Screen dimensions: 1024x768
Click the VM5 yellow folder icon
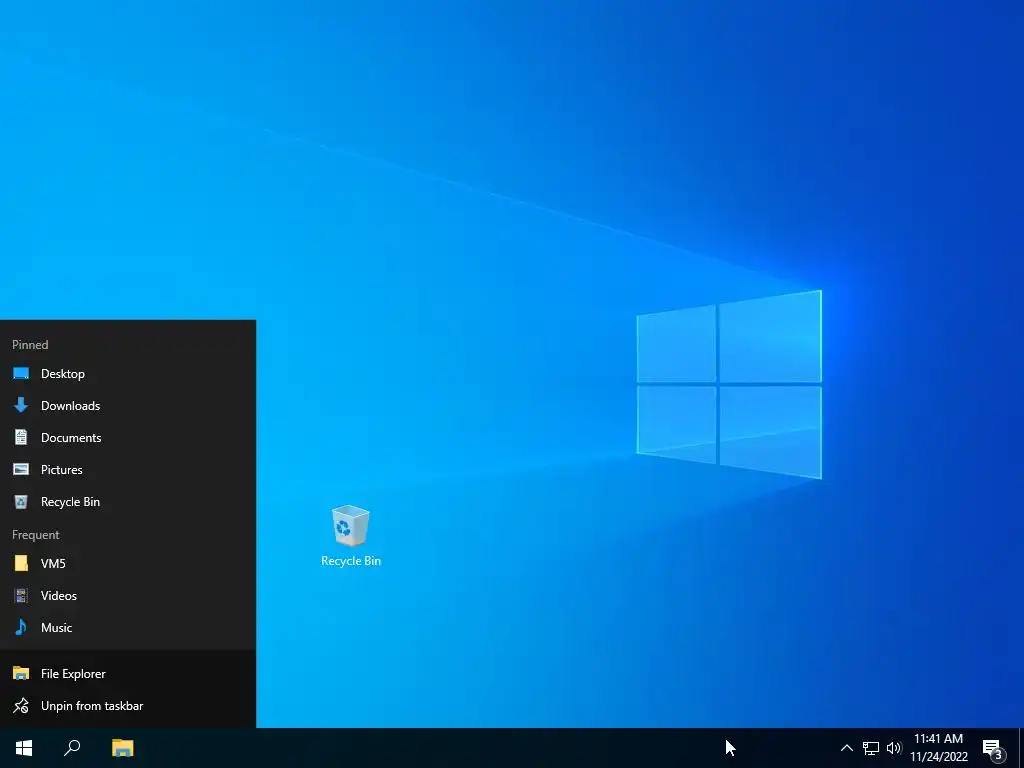[x=21, y=563]
